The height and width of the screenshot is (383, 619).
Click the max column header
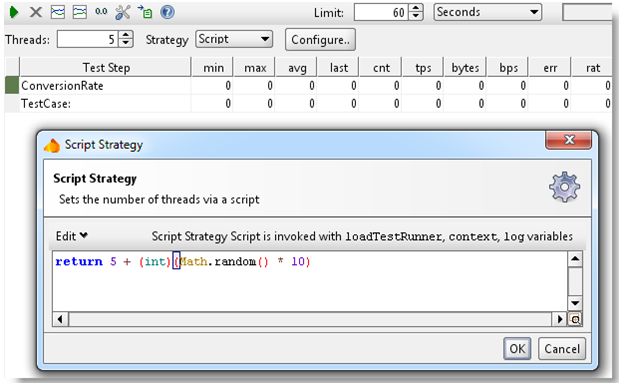[255, 68]
